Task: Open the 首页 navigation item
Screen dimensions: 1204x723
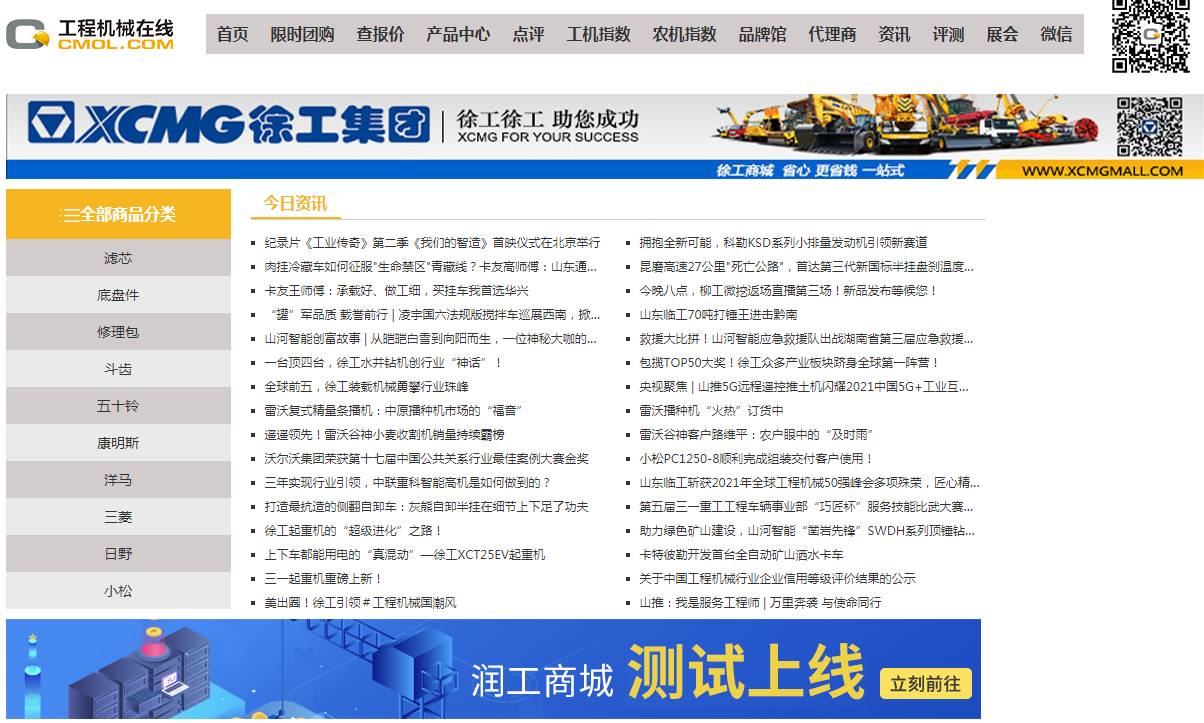Action: [x=232, y=34]
